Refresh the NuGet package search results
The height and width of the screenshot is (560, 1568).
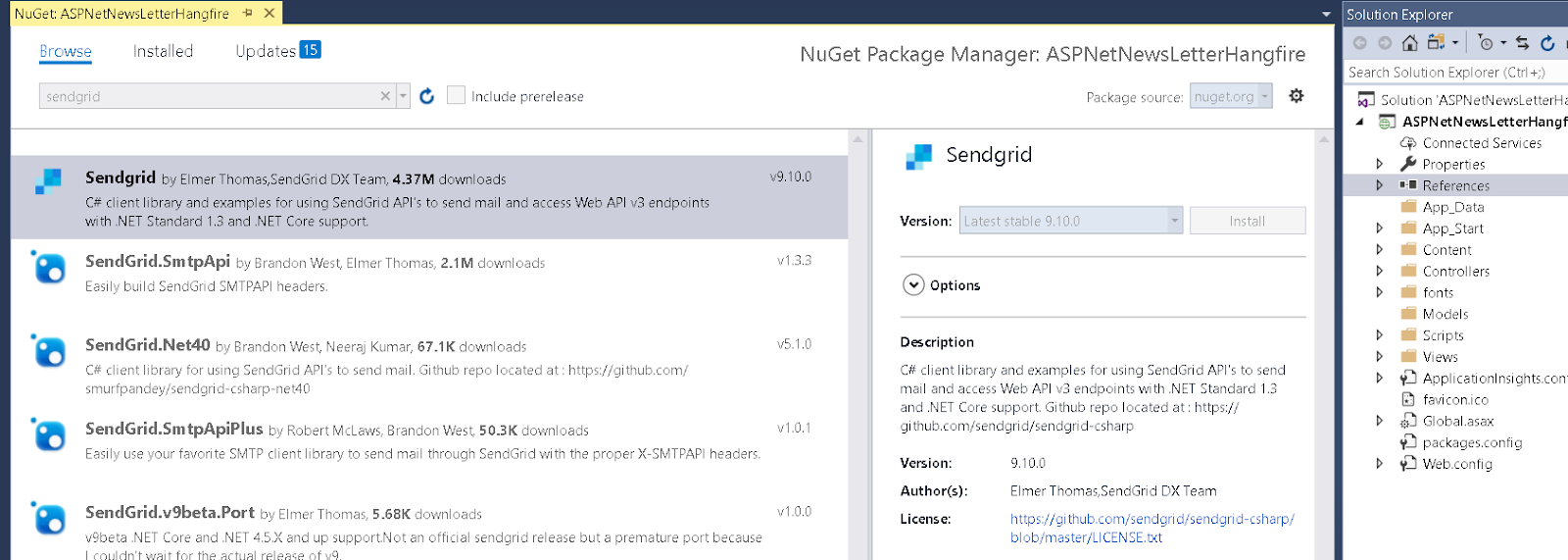pos(426,96)
